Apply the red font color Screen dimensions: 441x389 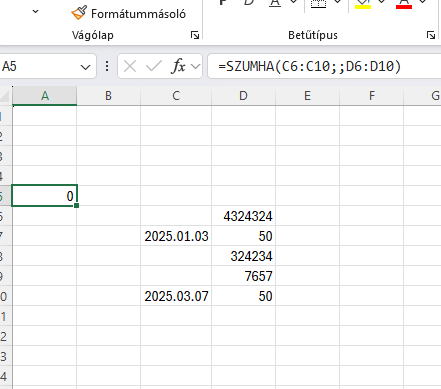coord(404,4)
